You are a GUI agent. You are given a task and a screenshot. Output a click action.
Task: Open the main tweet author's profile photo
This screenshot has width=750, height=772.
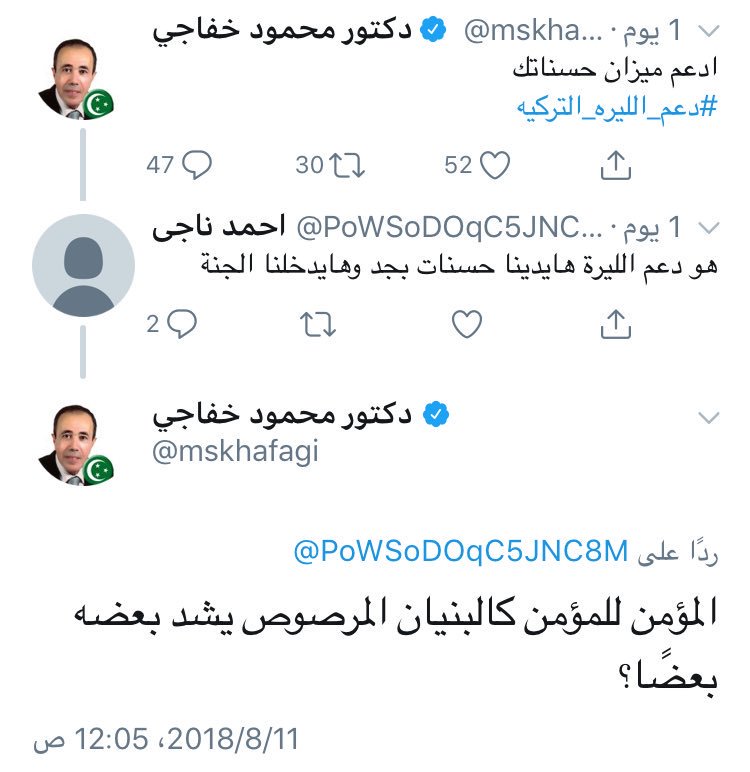tap(76, 445)
